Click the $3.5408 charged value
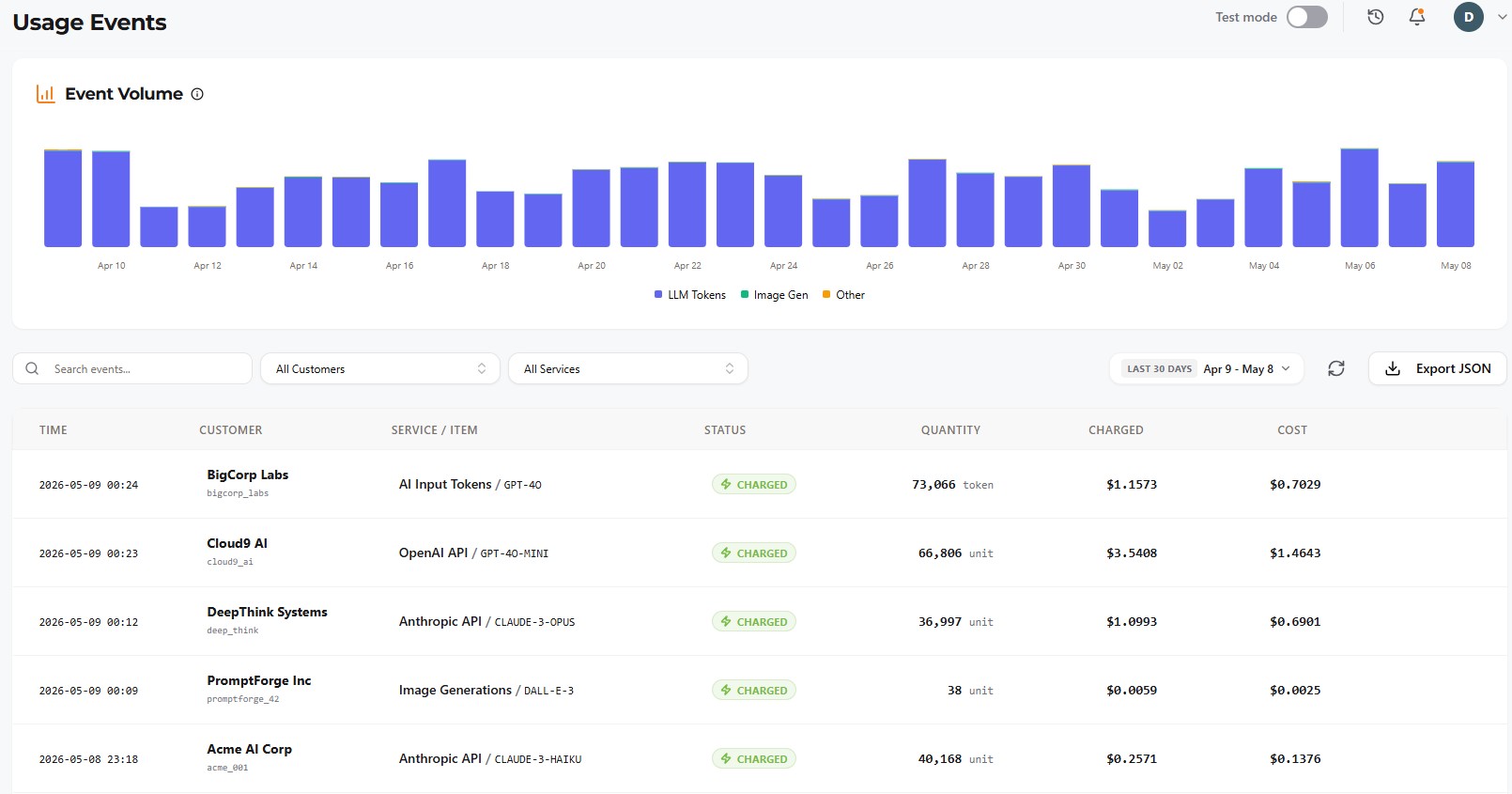The image size is (1512, 794). tap(1132, 553)
